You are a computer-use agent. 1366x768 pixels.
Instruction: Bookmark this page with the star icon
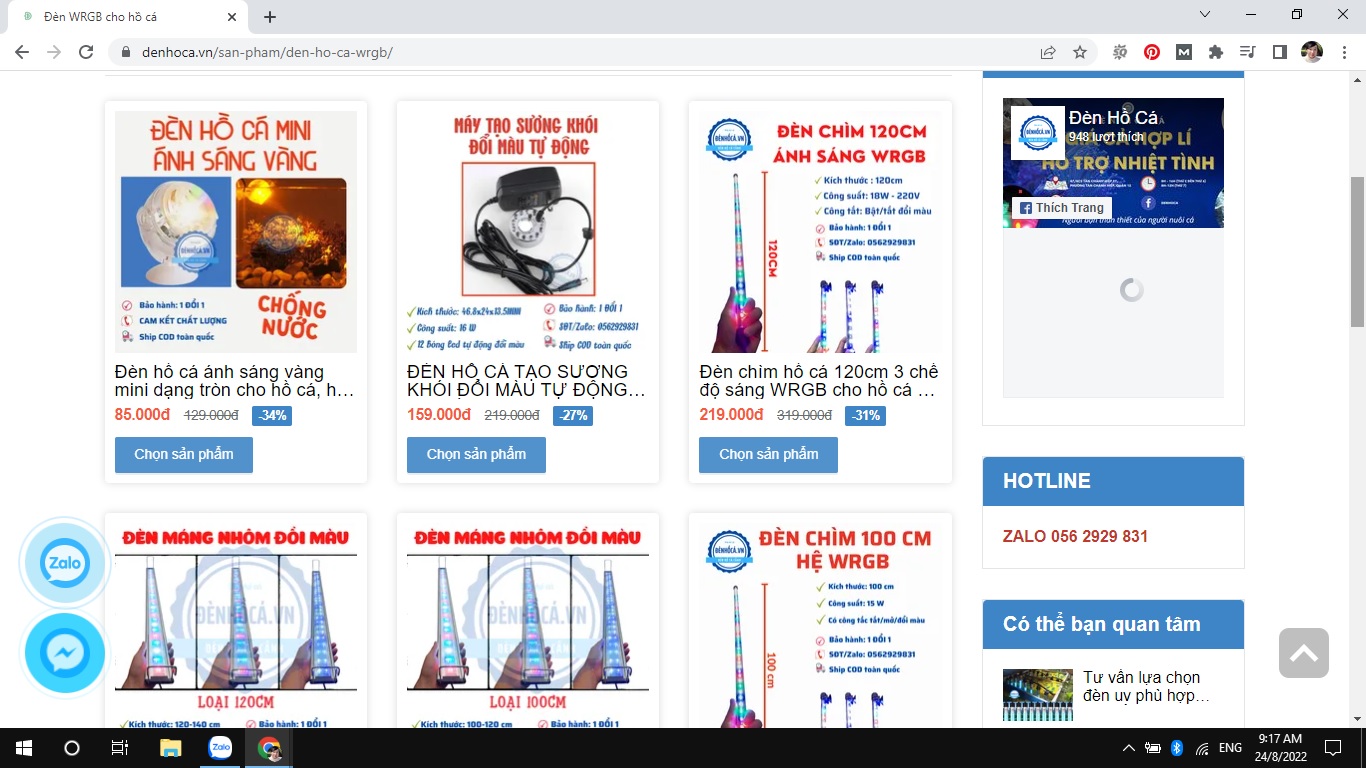coord(1080,52)
